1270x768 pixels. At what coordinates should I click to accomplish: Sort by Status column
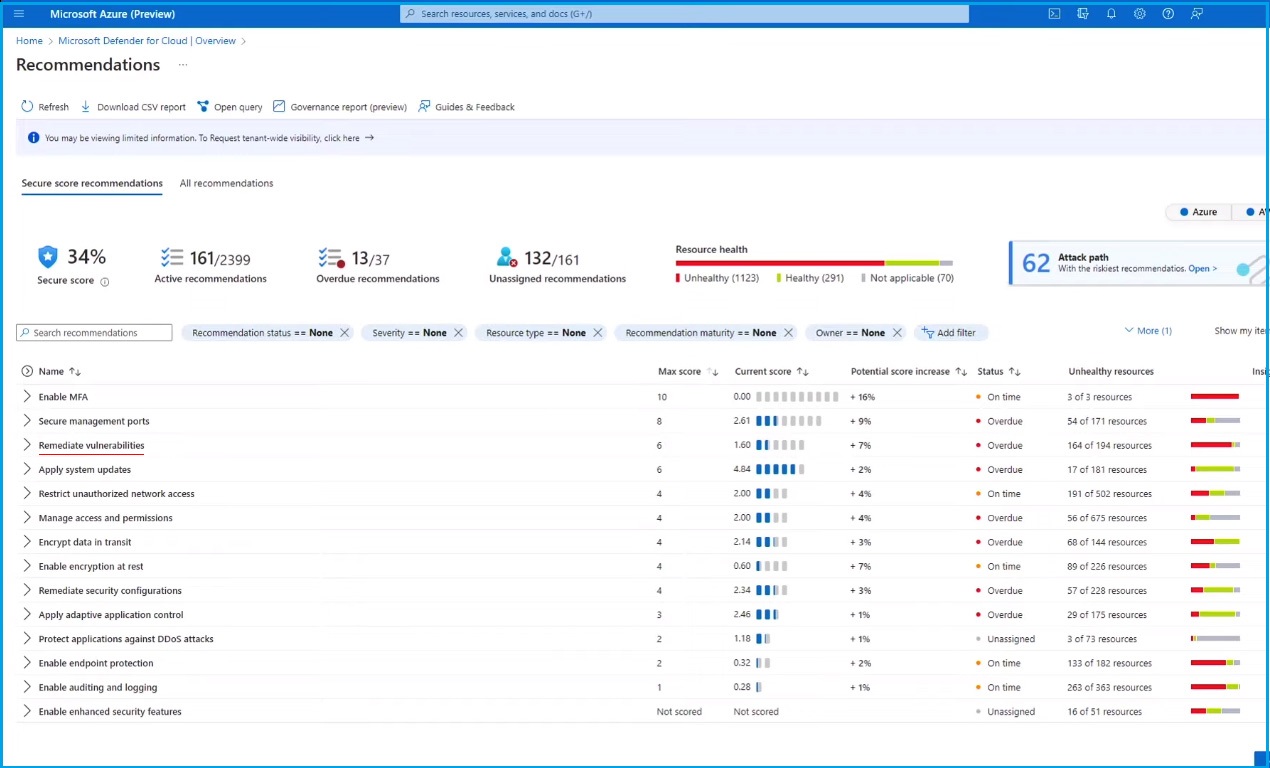998,371
